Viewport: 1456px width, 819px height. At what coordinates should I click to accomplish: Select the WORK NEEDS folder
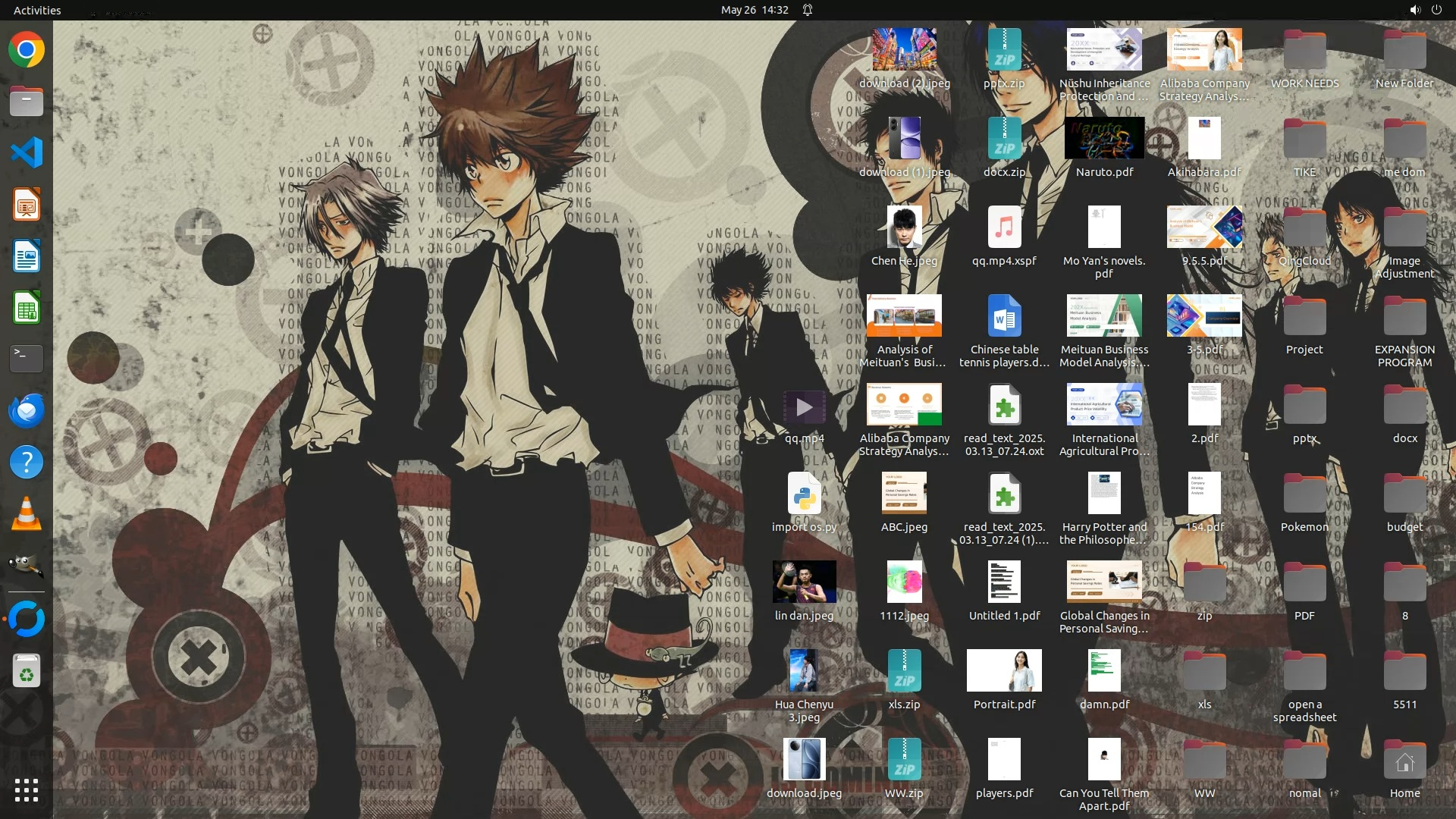coord(1304,50)
